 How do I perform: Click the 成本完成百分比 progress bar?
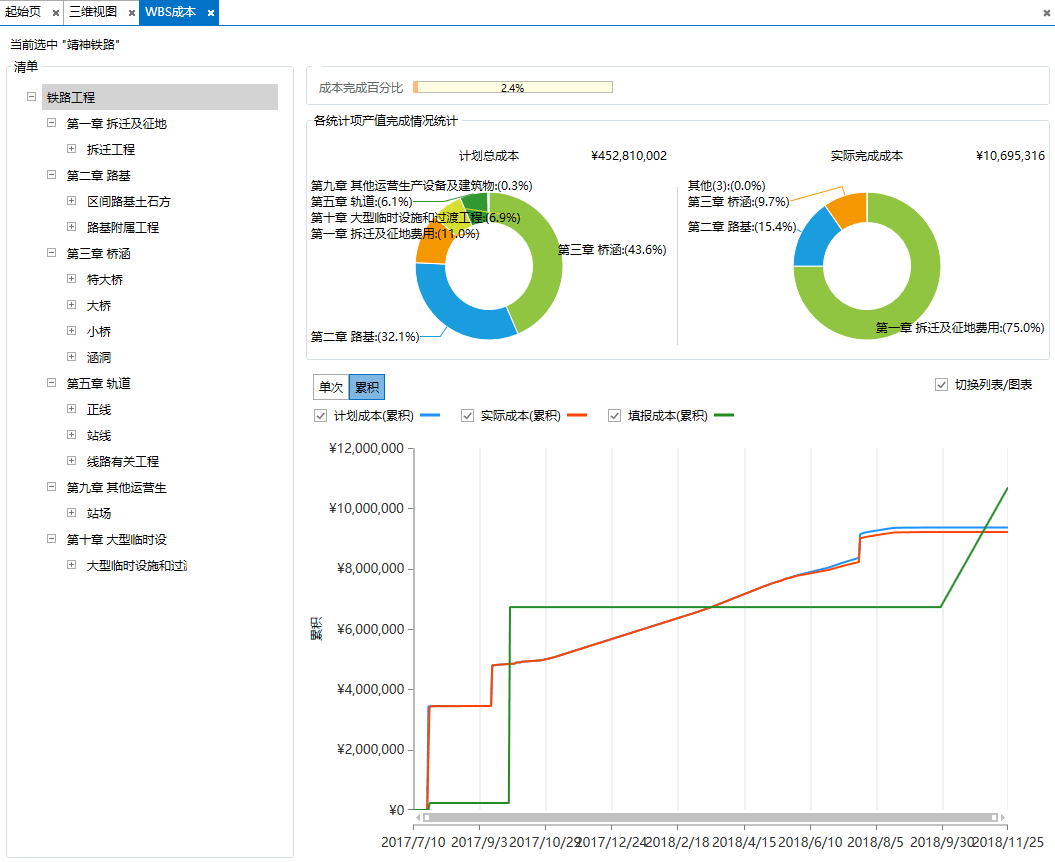click(512, 88)
